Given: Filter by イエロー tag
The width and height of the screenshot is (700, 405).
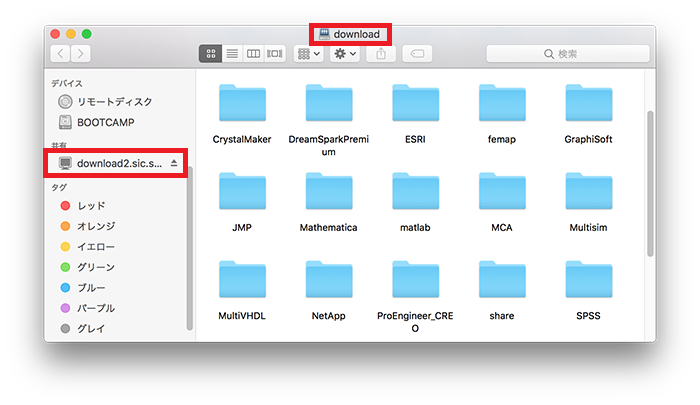Looking at the screenshot, I should point(88,247).
